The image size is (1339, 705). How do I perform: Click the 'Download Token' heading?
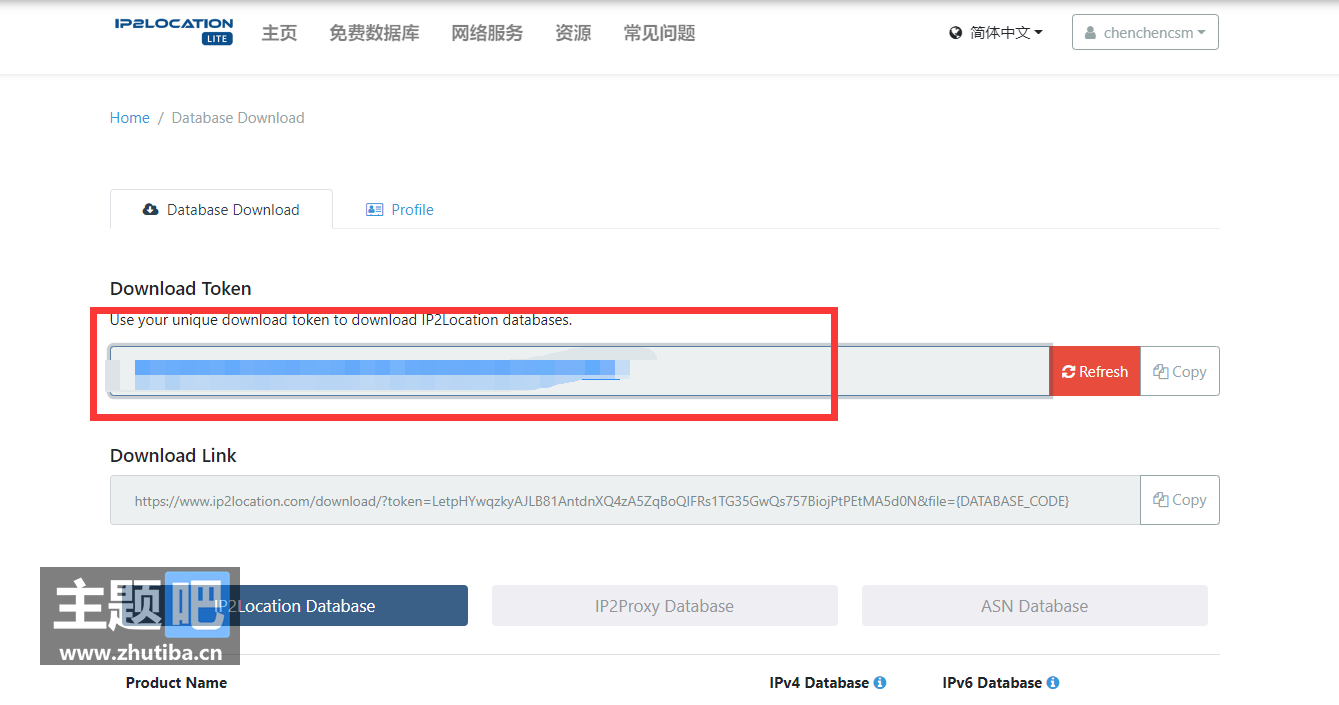pyautogui.click(x=181, y=289)
